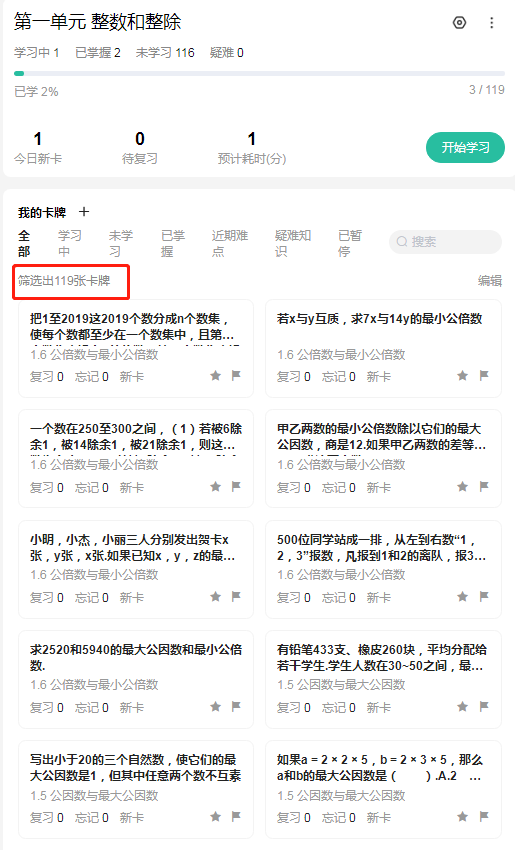The image size is (515, 850).
Task: Star the 把1至2019 card
Action: [215, 375]
